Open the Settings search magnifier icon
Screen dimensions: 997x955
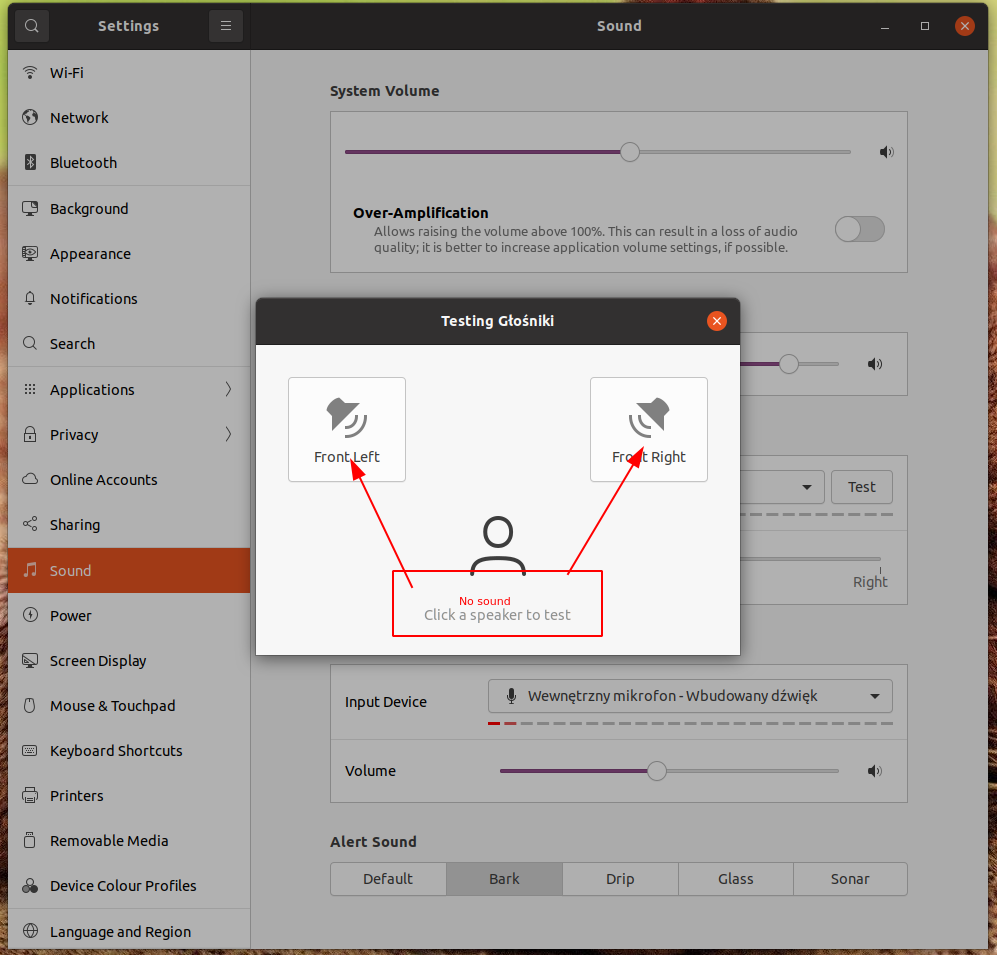click(33, 26)
